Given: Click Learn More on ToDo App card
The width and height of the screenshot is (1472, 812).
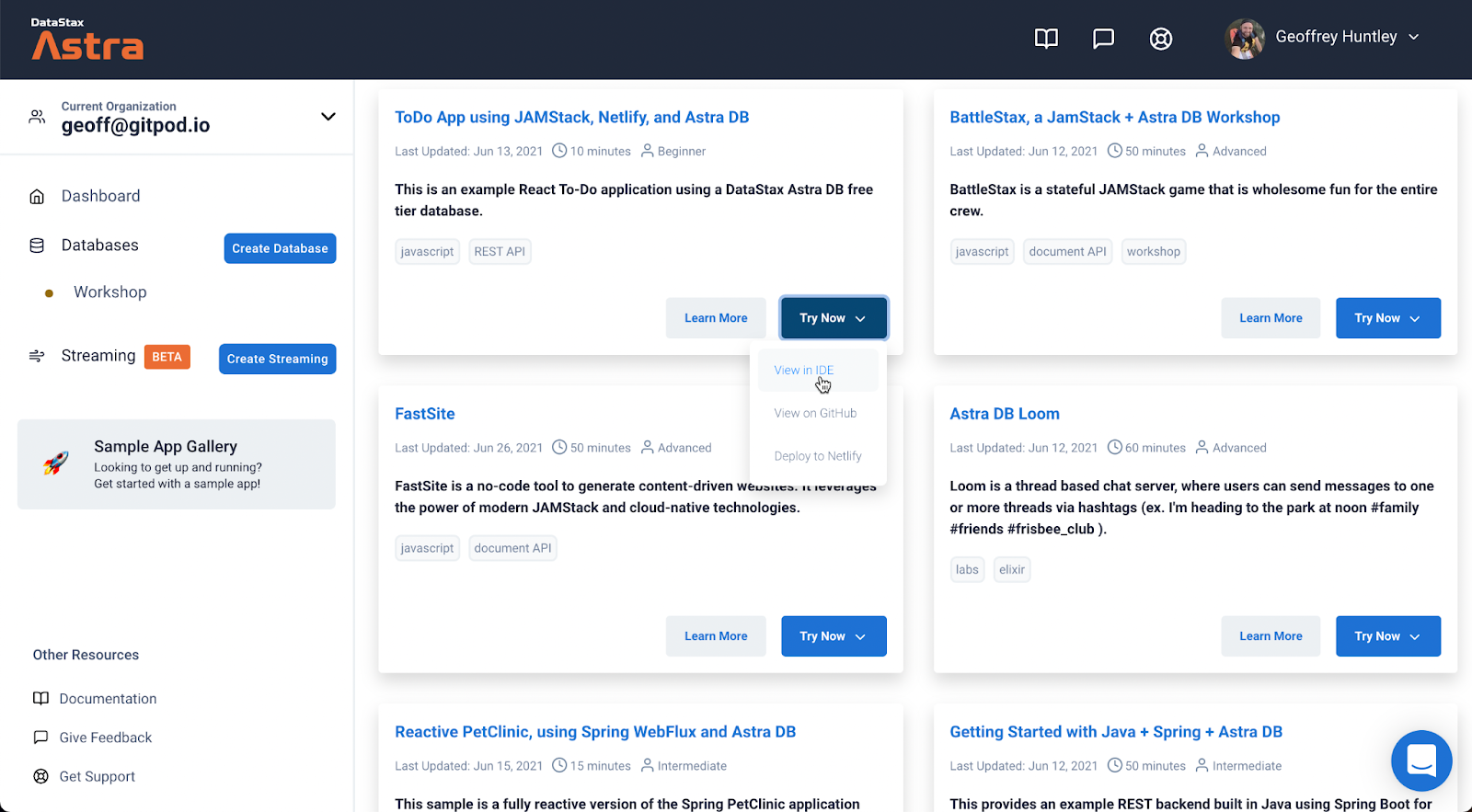Looking at the screenshot, I should point(716,318).
